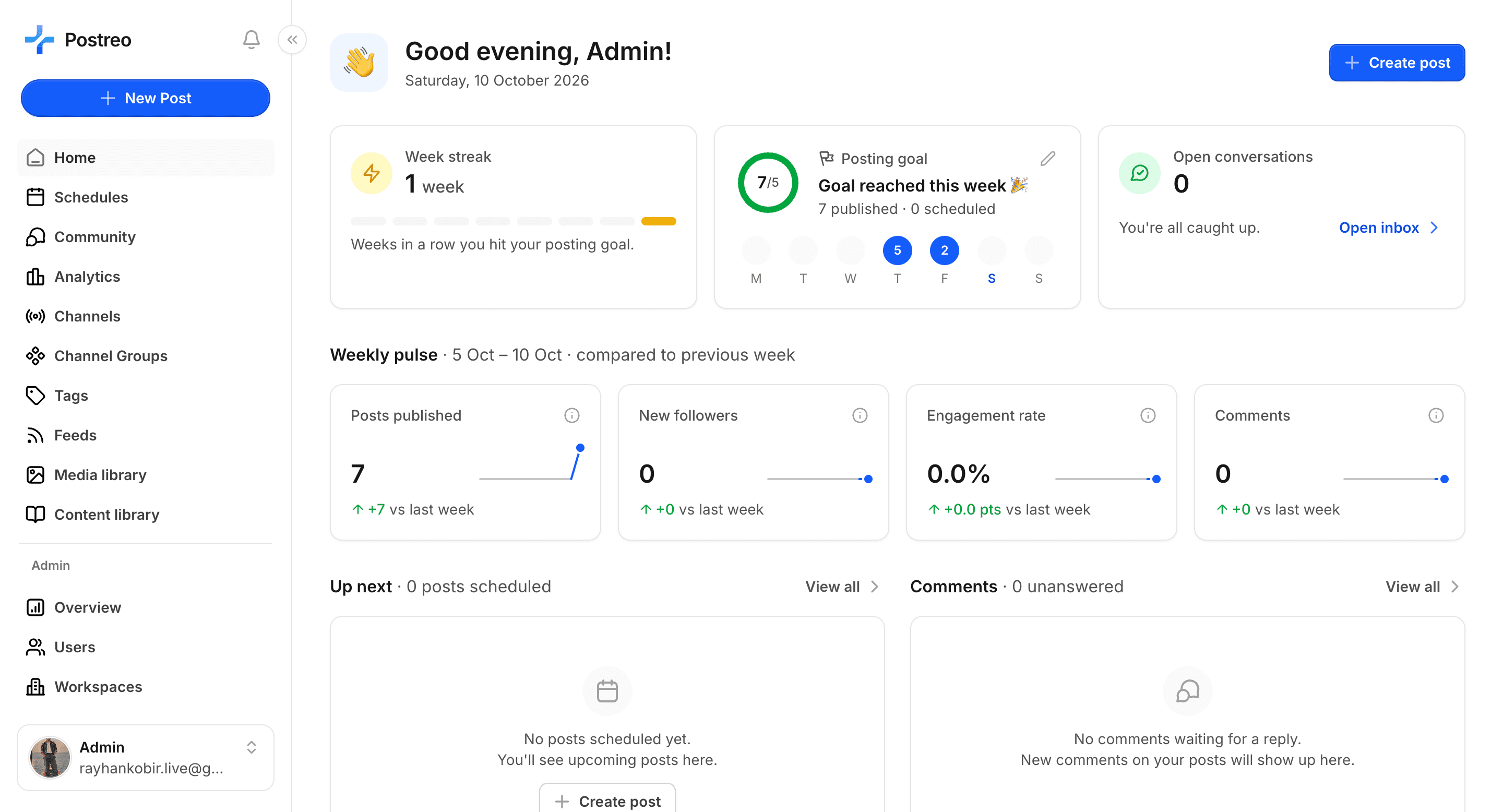Image resolution: width=1503 pixels, height=812 pixels.
Task: Click the waving hand greeting icon
Action: tap(359, 63)
